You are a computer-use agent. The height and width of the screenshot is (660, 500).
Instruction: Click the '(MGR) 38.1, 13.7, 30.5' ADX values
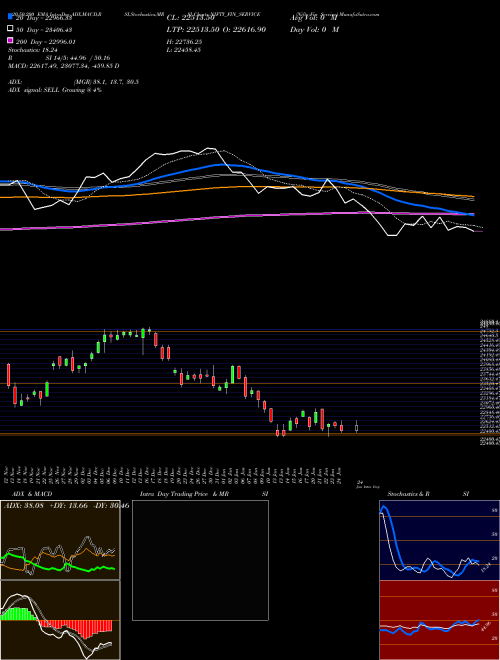click(106, 82)
